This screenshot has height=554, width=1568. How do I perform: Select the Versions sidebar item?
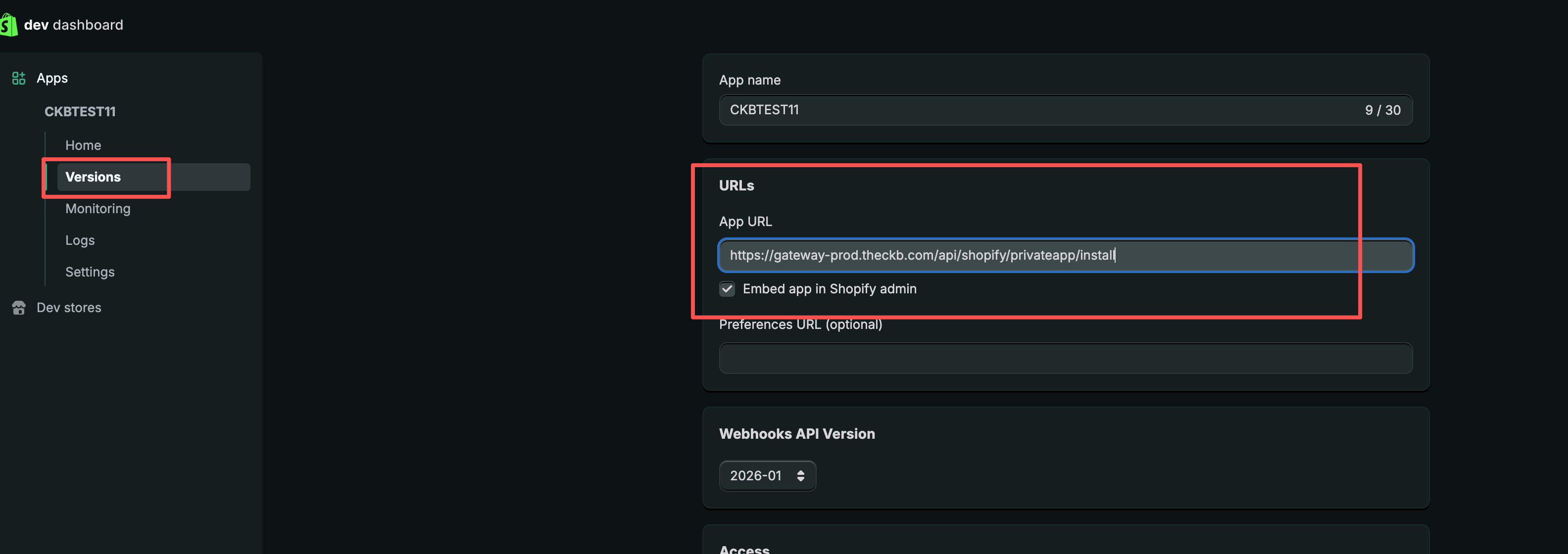pyautogui.click(x=93, y=177)
